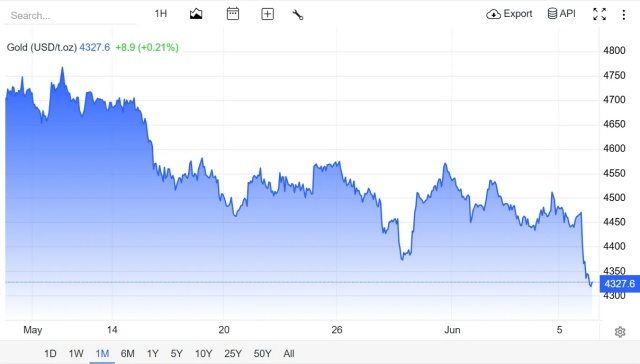Open the wrench tools icon
The width and height of the screenshot is (640, 364).
(x=298, y=15)
